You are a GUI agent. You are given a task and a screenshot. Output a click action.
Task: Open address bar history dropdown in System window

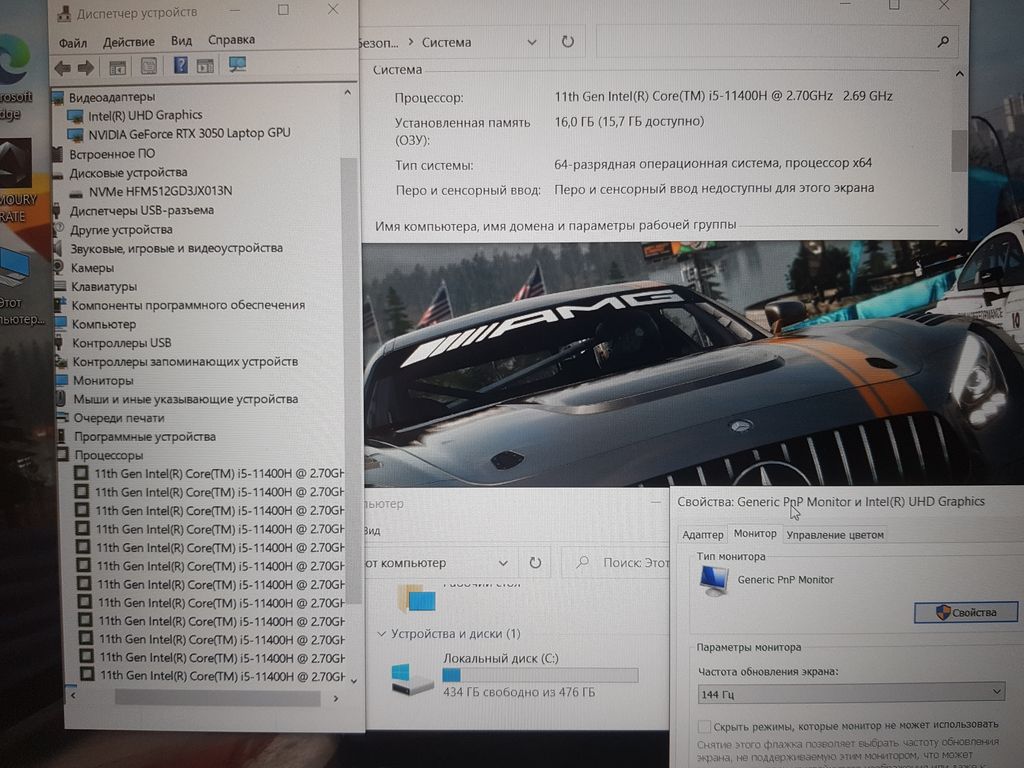(530, 42)
